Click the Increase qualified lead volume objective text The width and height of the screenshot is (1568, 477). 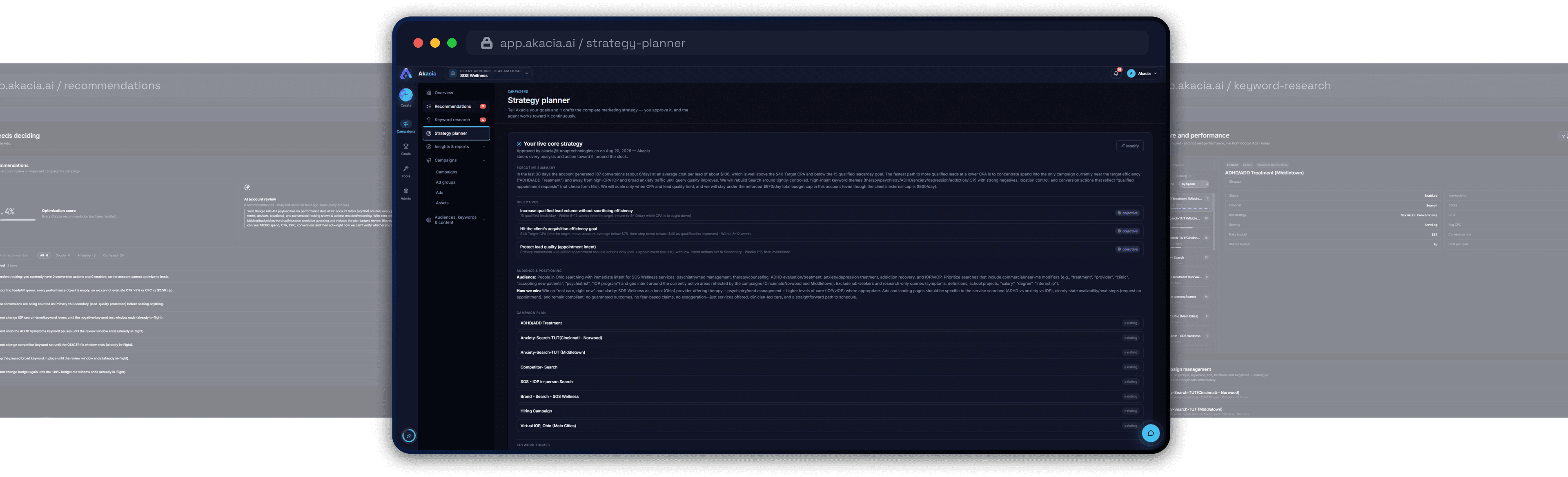tap(577, 211)
